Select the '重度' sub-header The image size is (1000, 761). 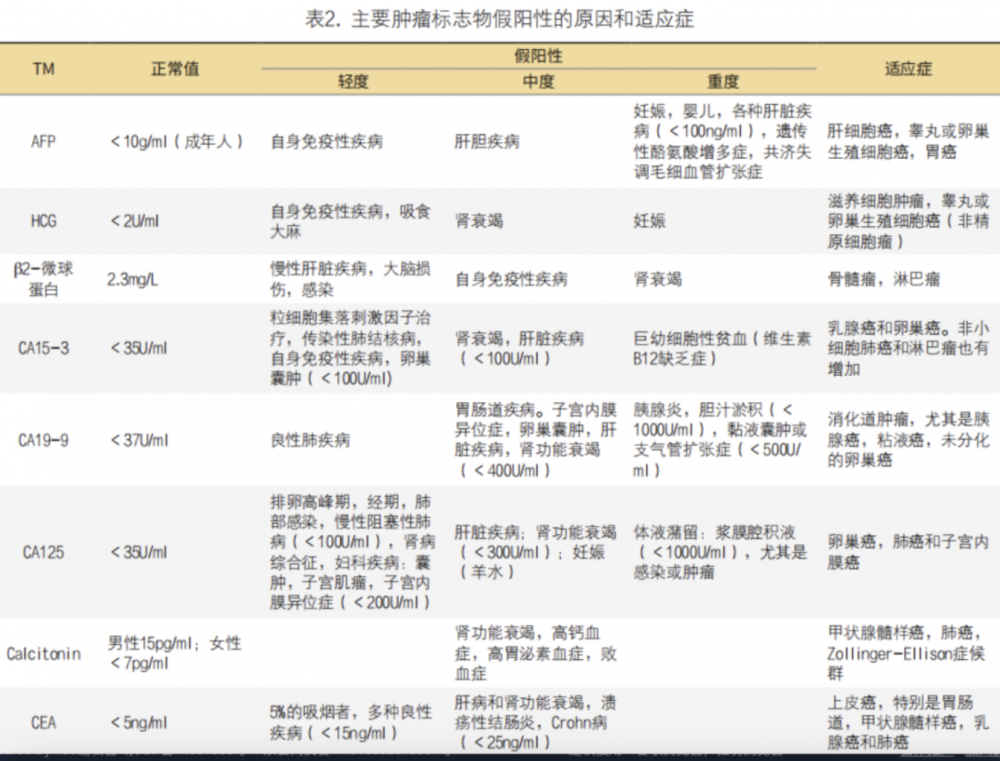tap(723, 82)
